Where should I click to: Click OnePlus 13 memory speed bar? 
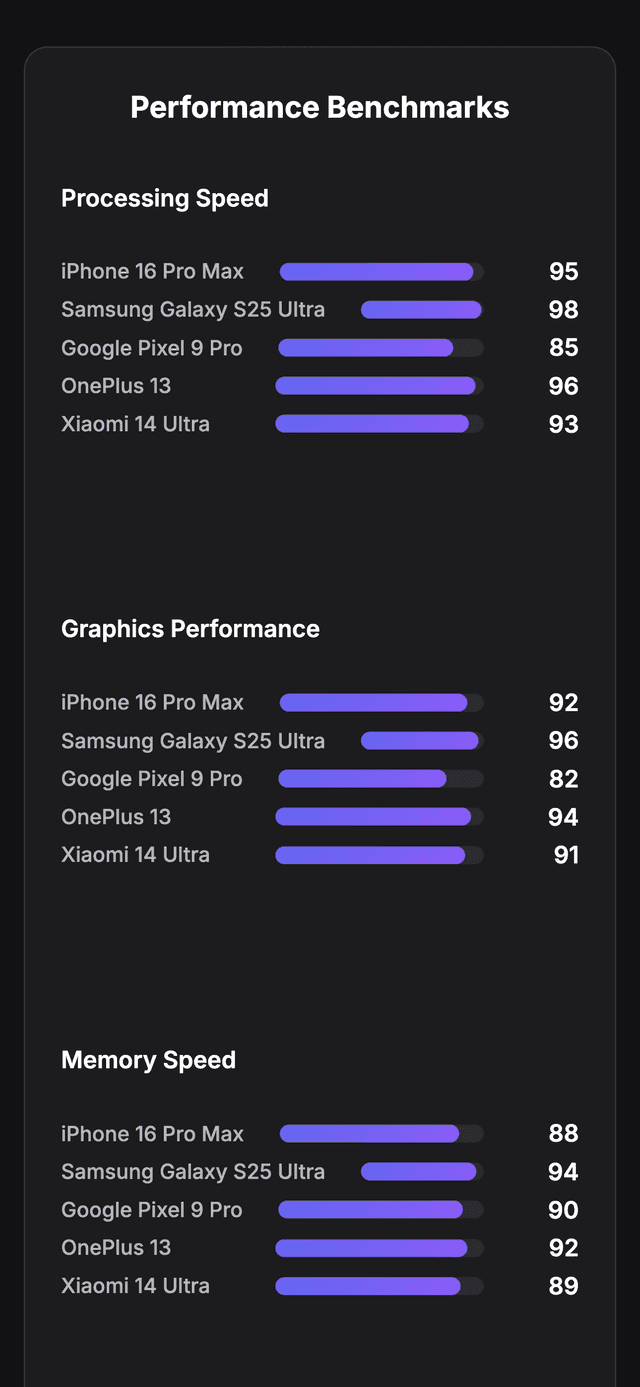(379, 1248)
